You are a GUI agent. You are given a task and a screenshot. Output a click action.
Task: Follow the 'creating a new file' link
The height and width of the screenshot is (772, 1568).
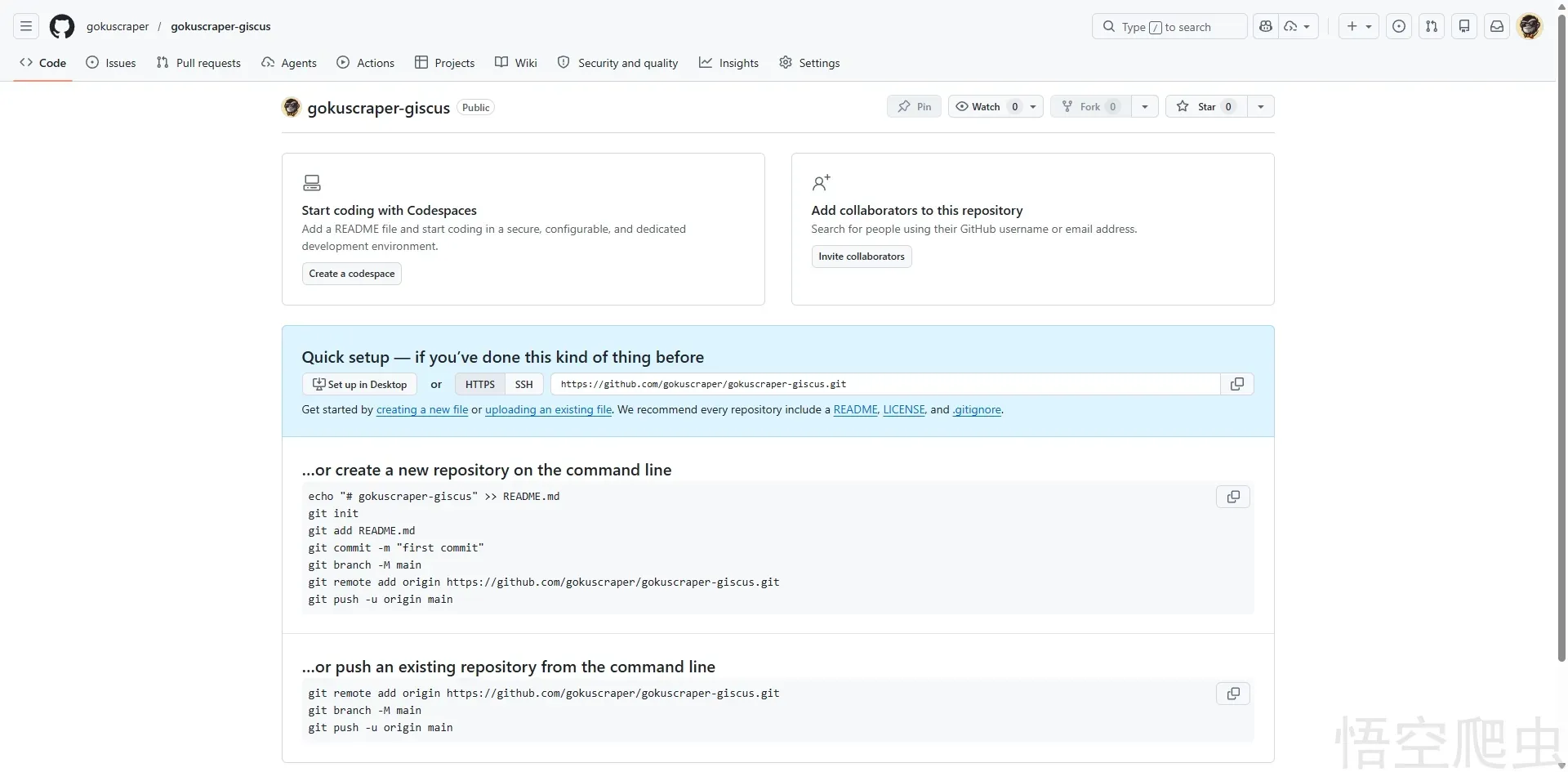(421, 410)
